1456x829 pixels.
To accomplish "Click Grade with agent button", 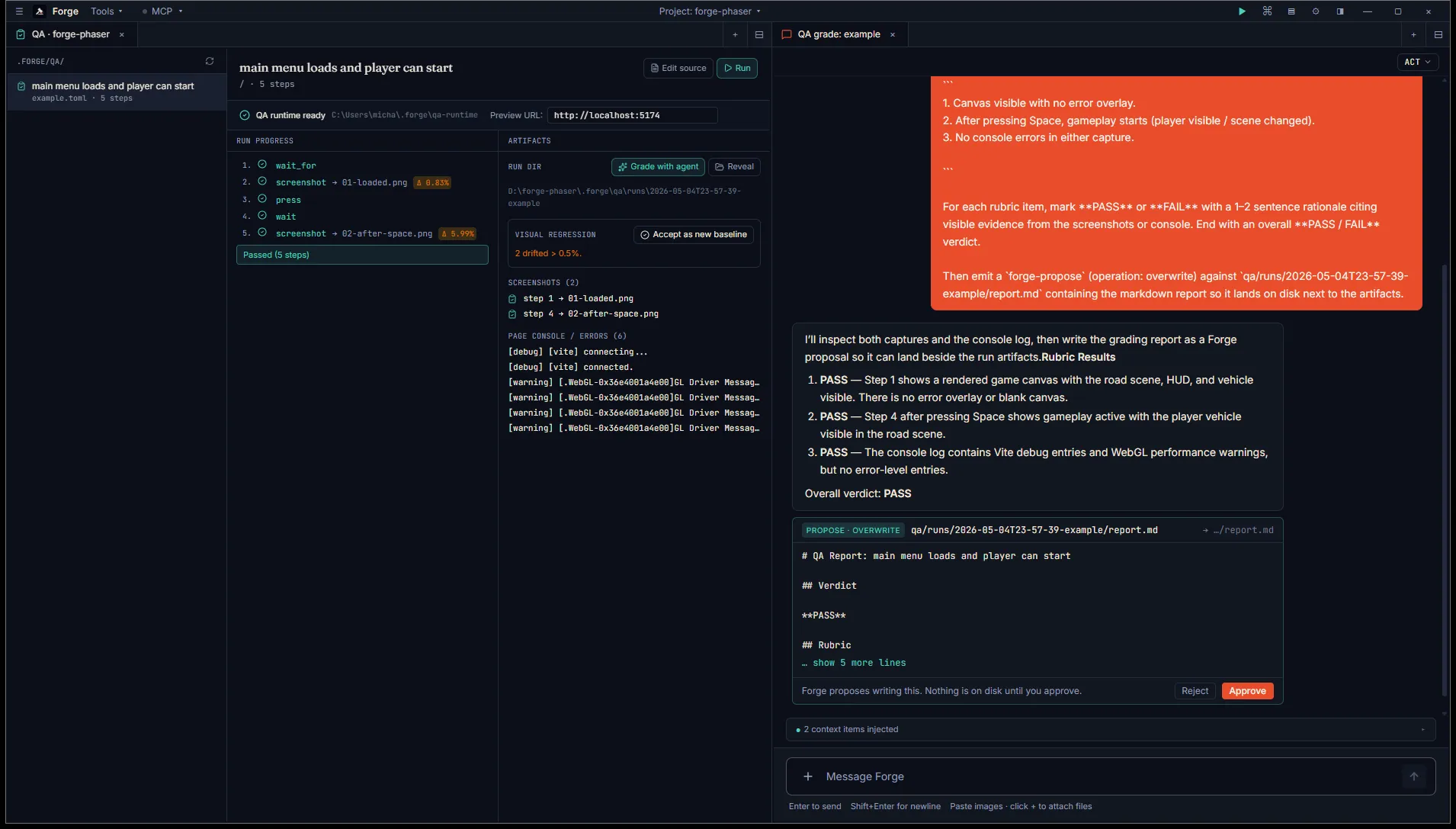I will click(x=658, y=167).
